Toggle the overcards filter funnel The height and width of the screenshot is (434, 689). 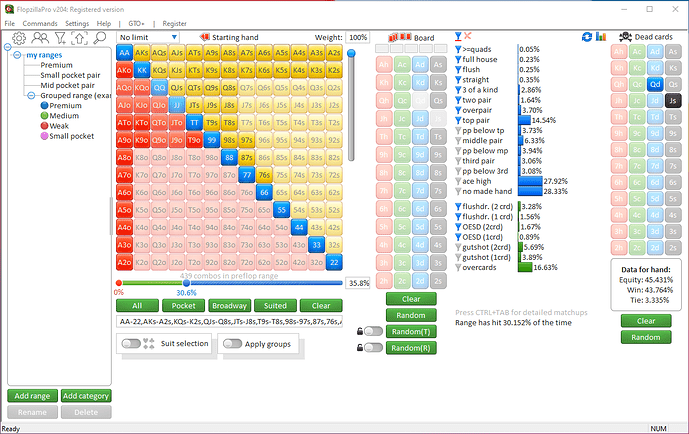click(458, 268)
